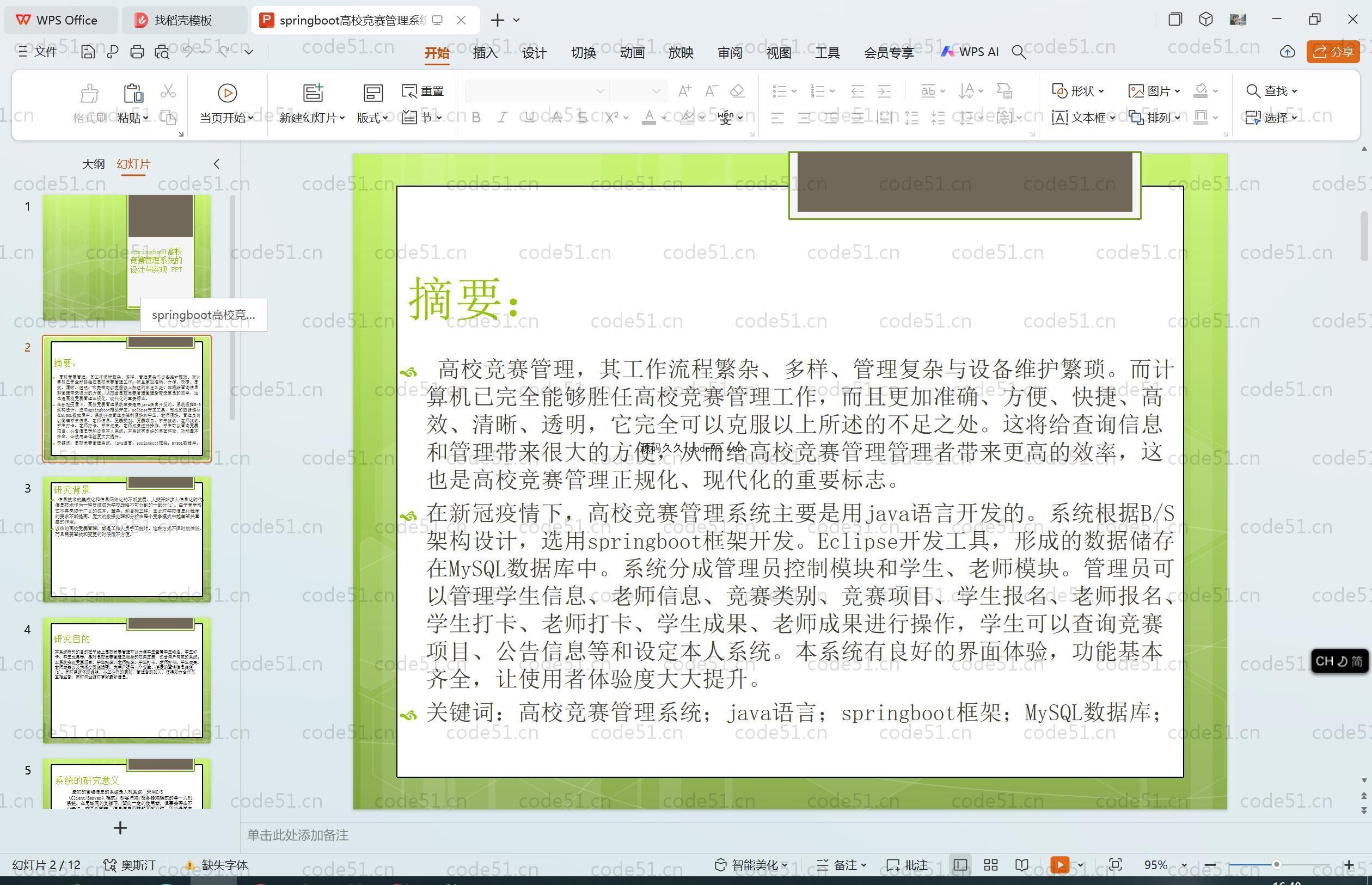Switch to the Outline (大纲) panel tab

93,164
